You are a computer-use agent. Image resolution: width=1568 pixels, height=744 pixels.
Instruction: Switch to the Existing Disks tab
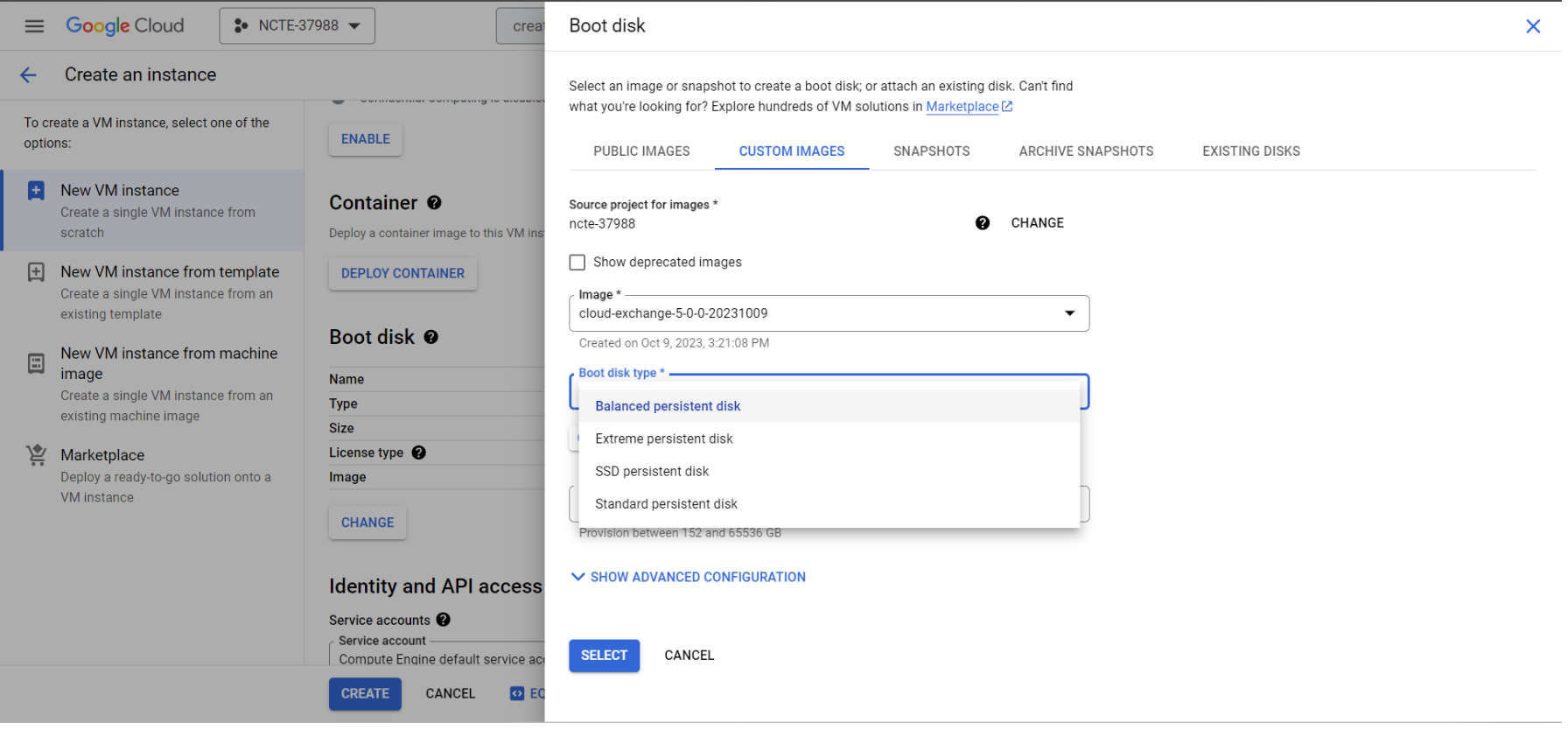(1250, 151)
